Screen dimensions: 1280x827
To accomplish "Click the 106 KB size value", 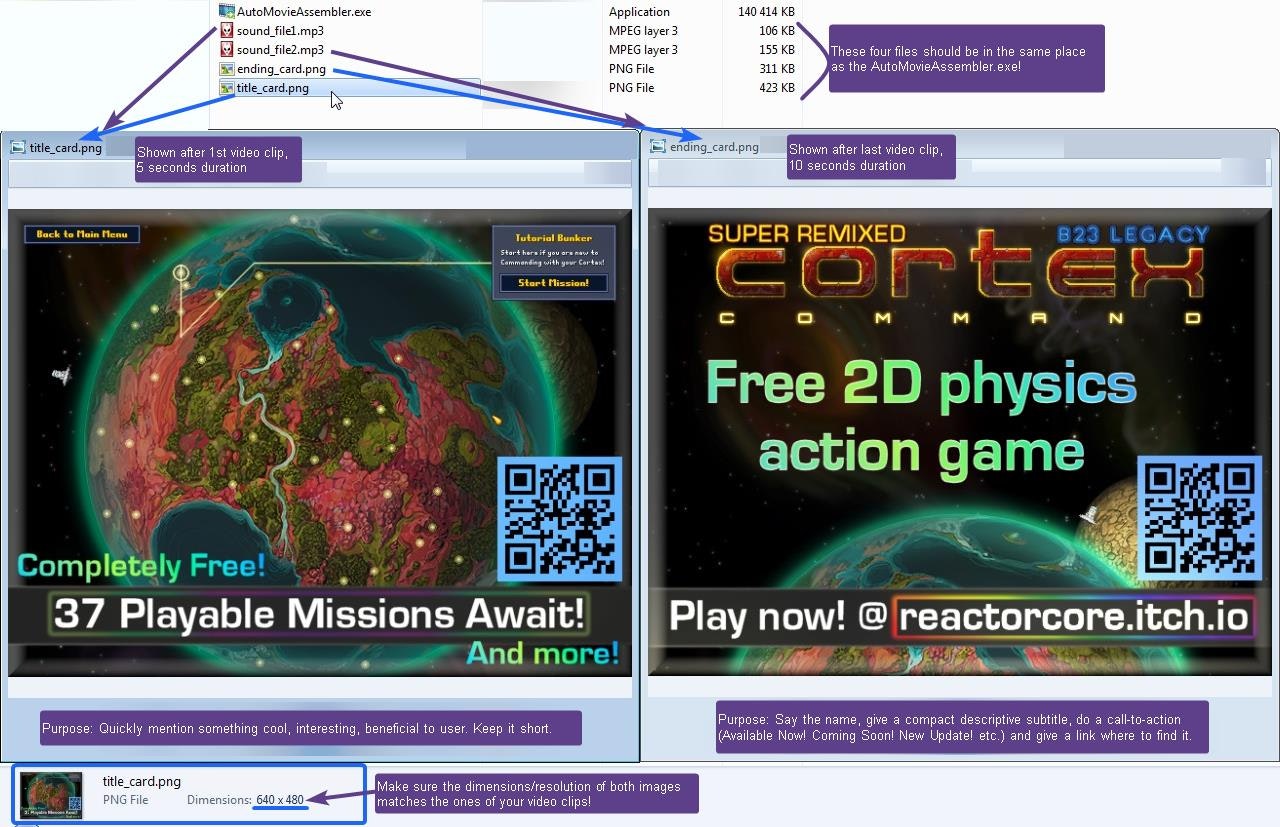I will coord(776,31).
